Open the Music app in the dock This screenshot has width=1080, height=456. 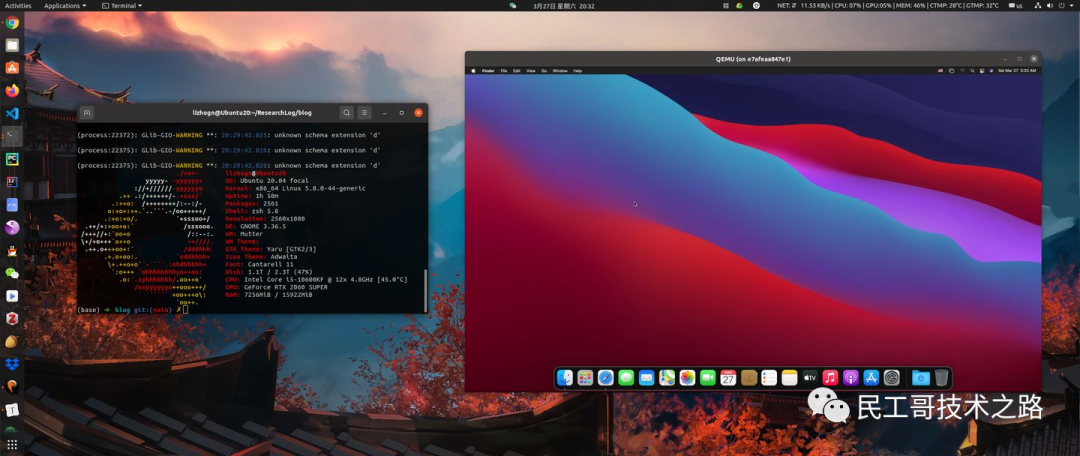click(x=830, y=377)
